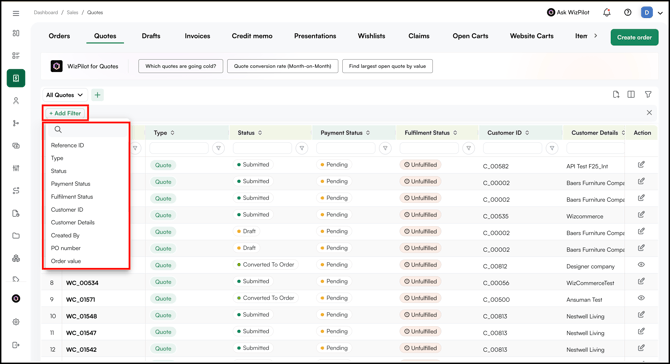This screenshot has height=364, width=670.
Task: Click the filter search field
Action: point(87,130)
